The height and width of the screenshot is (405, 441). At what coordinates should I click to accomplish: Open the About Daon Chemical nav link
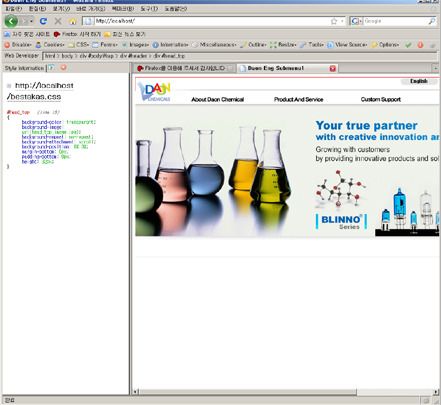(x=217, y=99)
